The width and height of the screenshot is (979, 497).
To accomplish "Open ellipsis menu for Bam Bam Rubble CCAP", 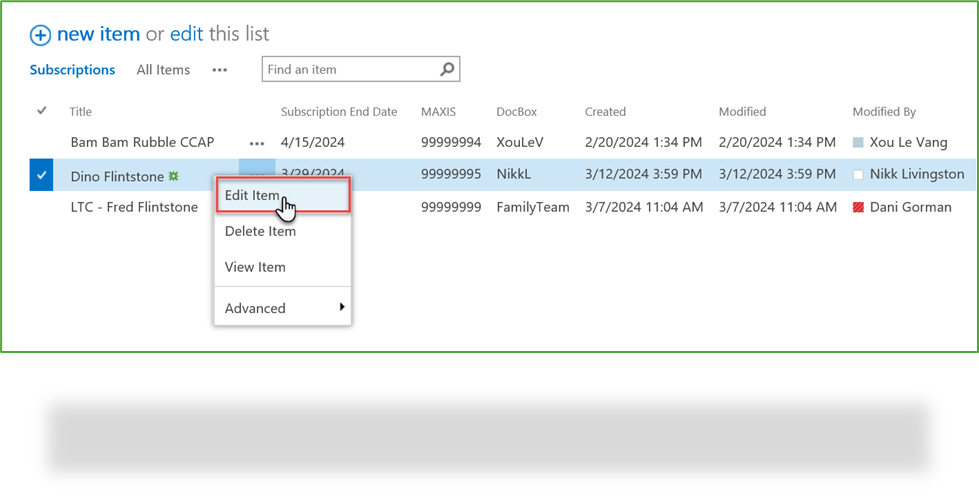I will coord(257,143).
